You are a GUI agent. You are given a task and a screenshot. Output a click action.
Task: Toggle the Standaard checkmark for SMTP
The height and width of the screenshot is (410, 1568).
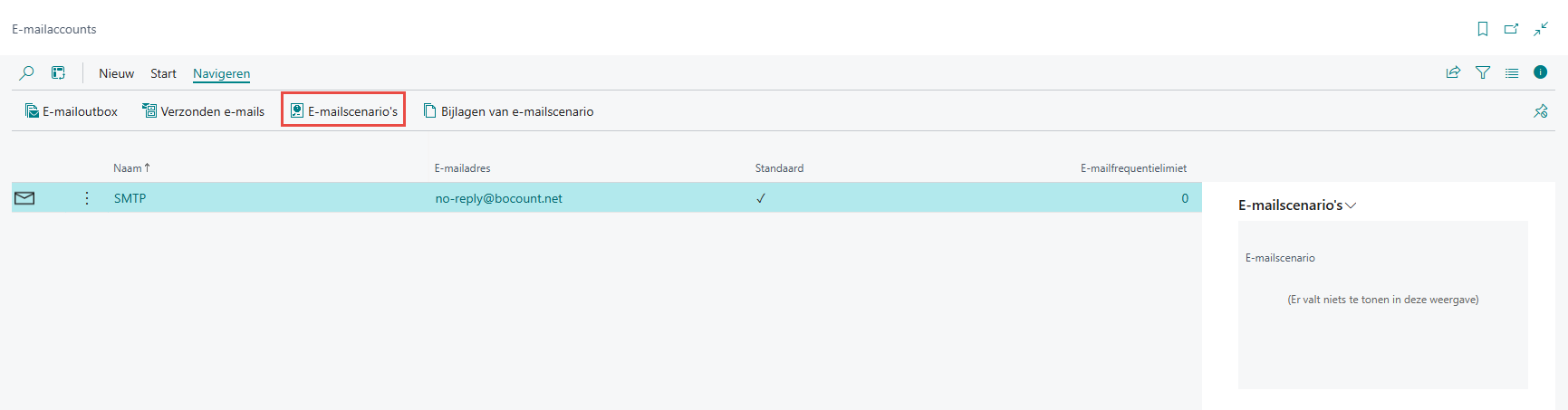pos(761,198)
